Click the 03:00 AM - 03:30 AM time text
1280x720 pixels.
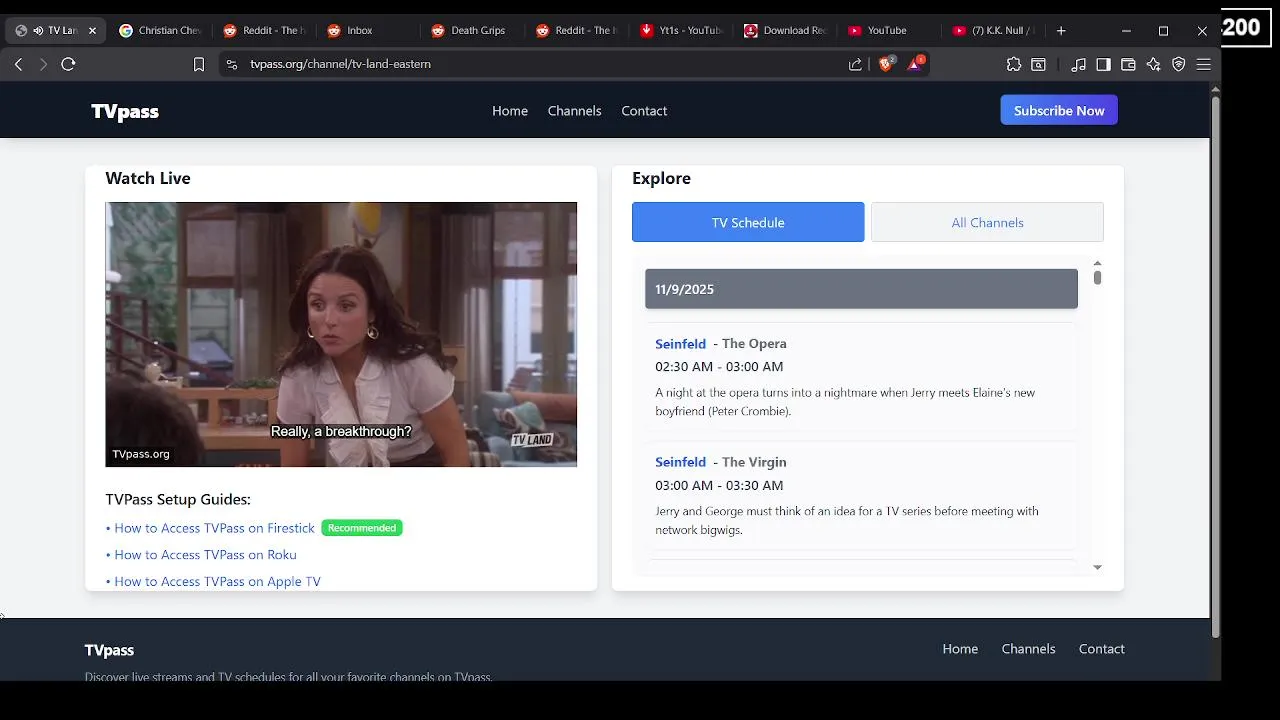point(719,485)
